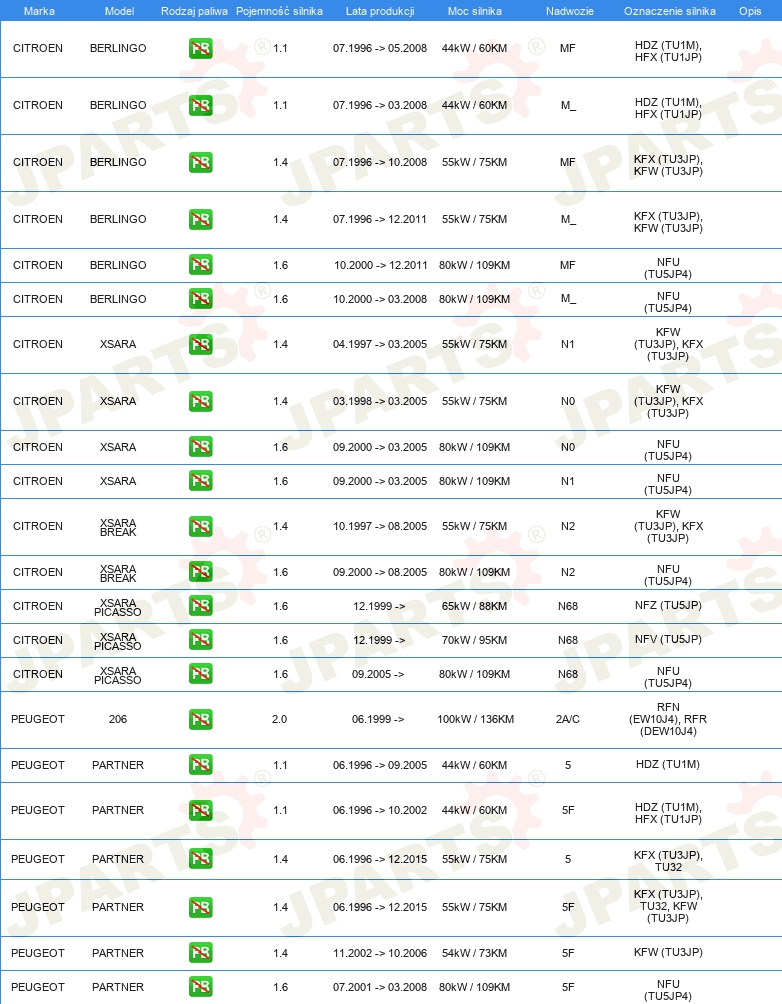782x1004 pixels.
Task: Select the Moc silnika column header
Action: (475, 11)
